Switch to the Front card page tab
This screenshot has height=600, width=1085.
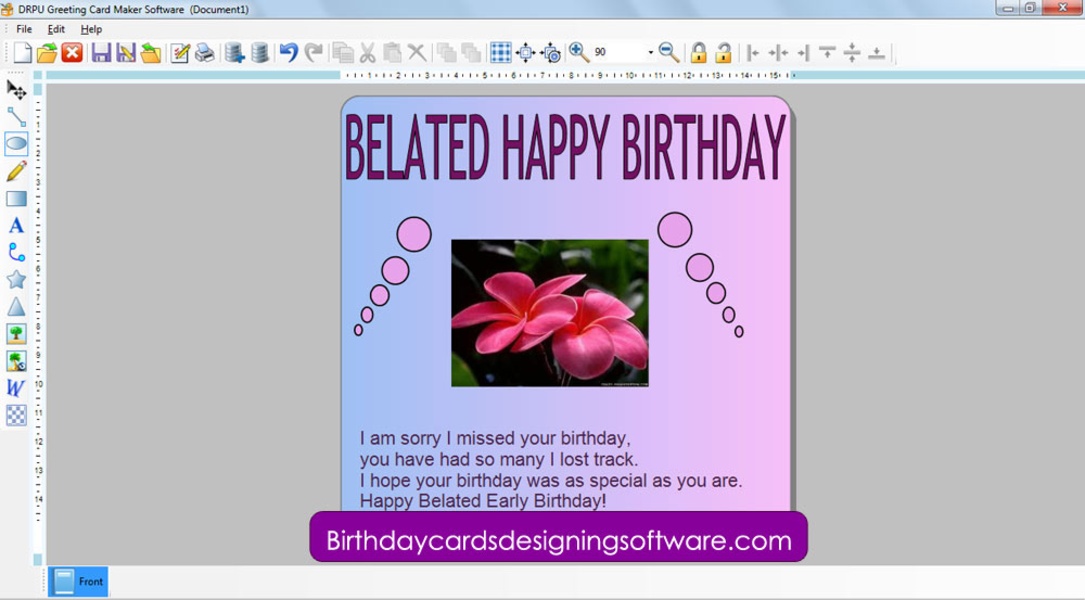coord(78,581)
